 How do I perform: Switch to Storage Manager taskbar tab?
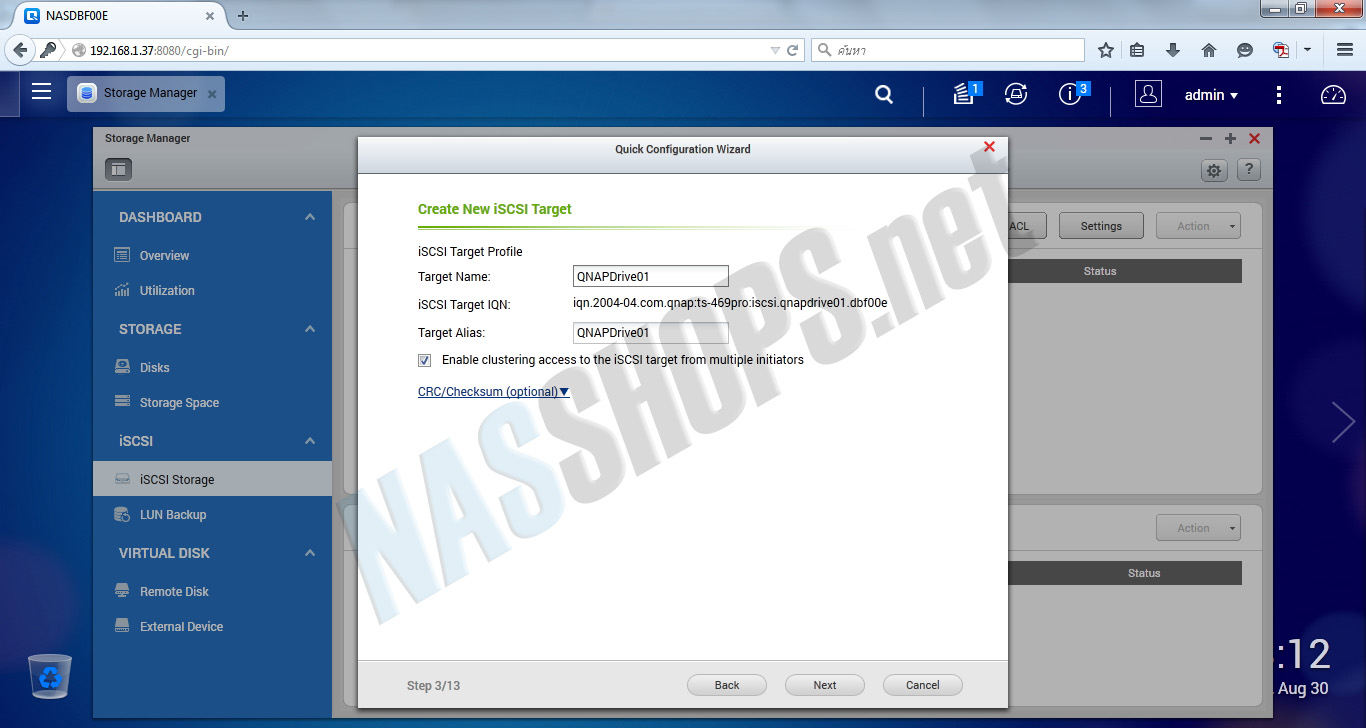coord(146,93)
